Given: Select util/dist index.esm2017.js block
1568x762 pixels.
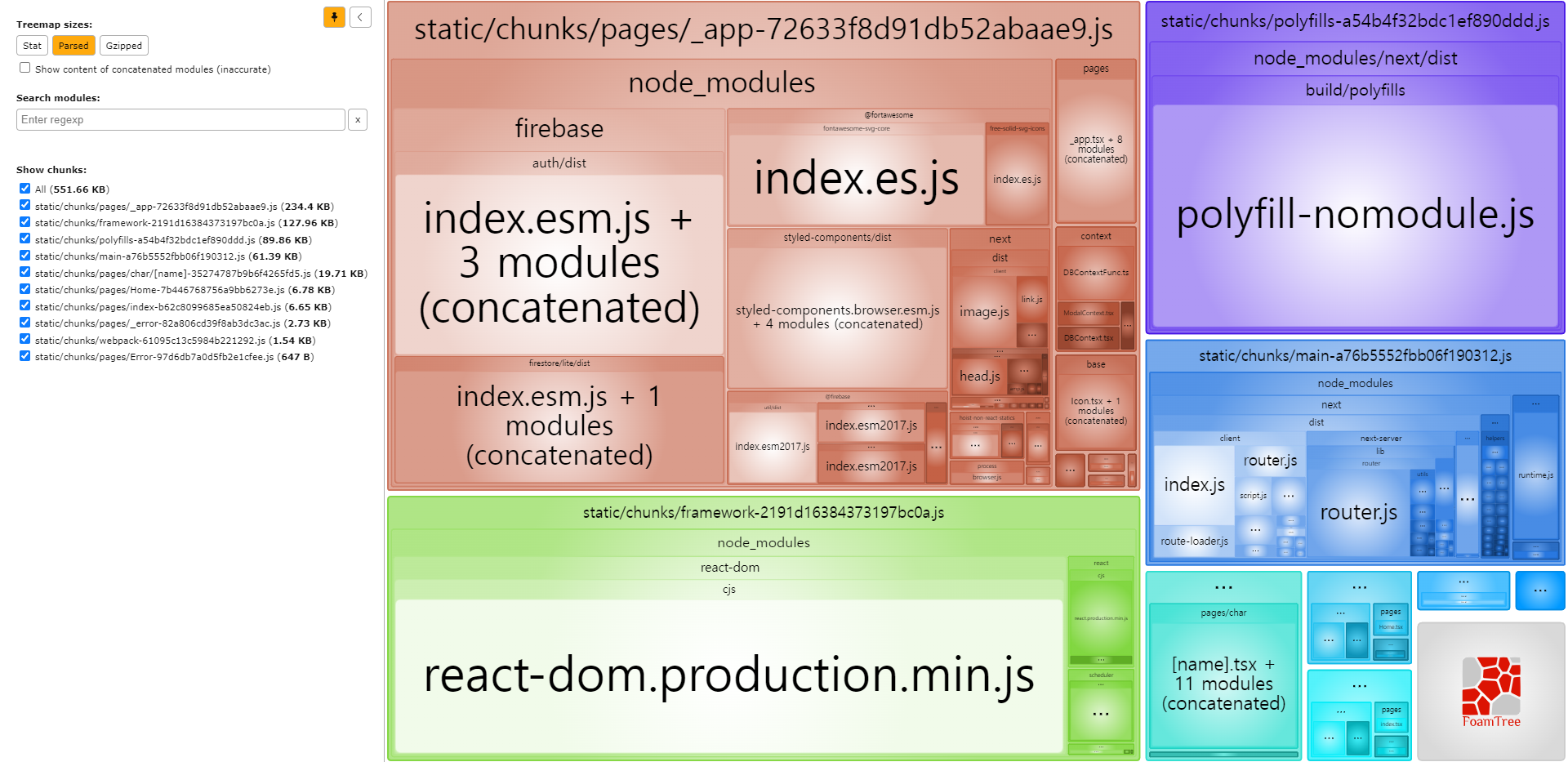Looking at the screenshot, I should [x=773, y=447].
